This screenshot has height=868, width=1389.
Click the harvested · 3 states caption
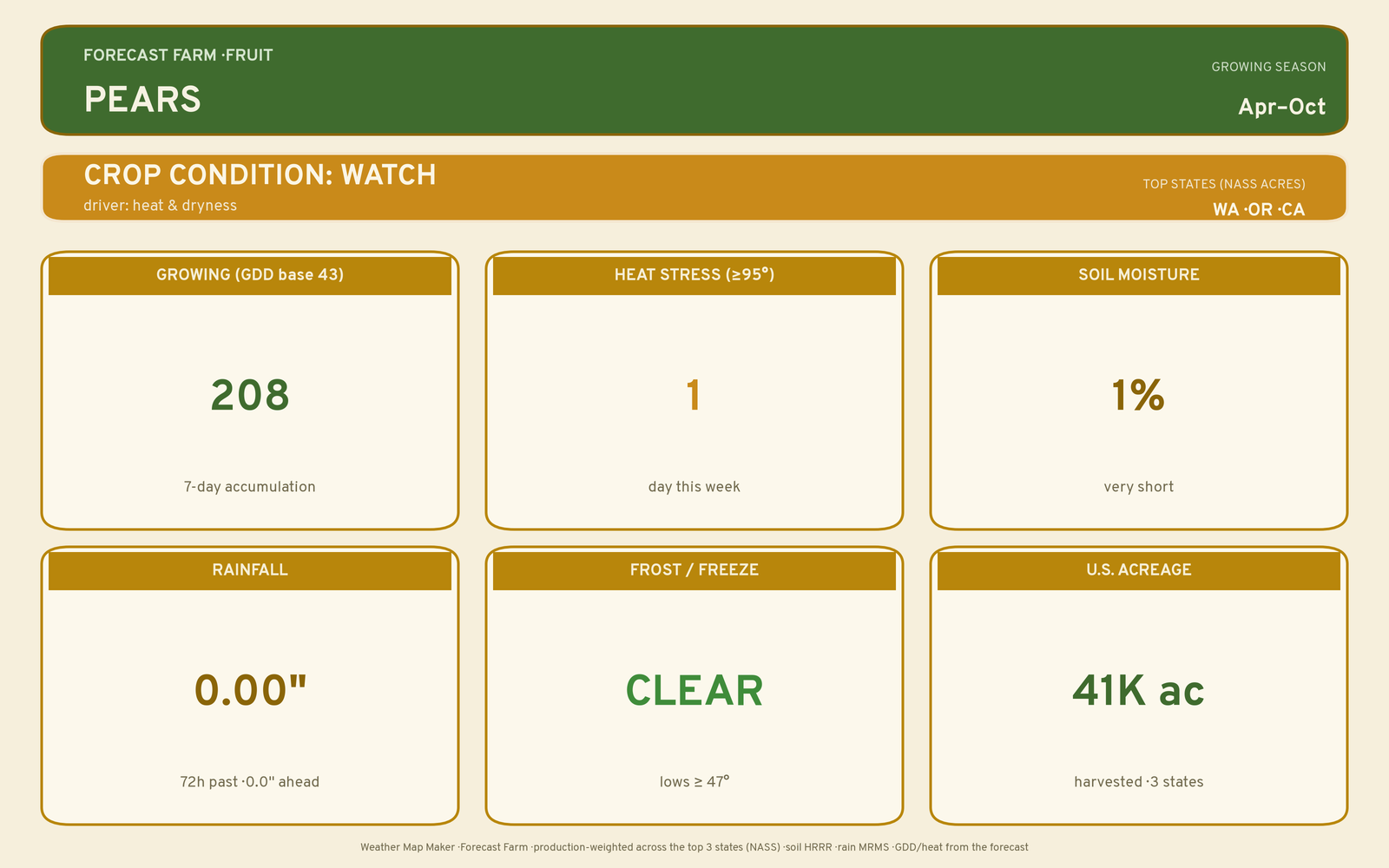click(x=1139, y=782)
